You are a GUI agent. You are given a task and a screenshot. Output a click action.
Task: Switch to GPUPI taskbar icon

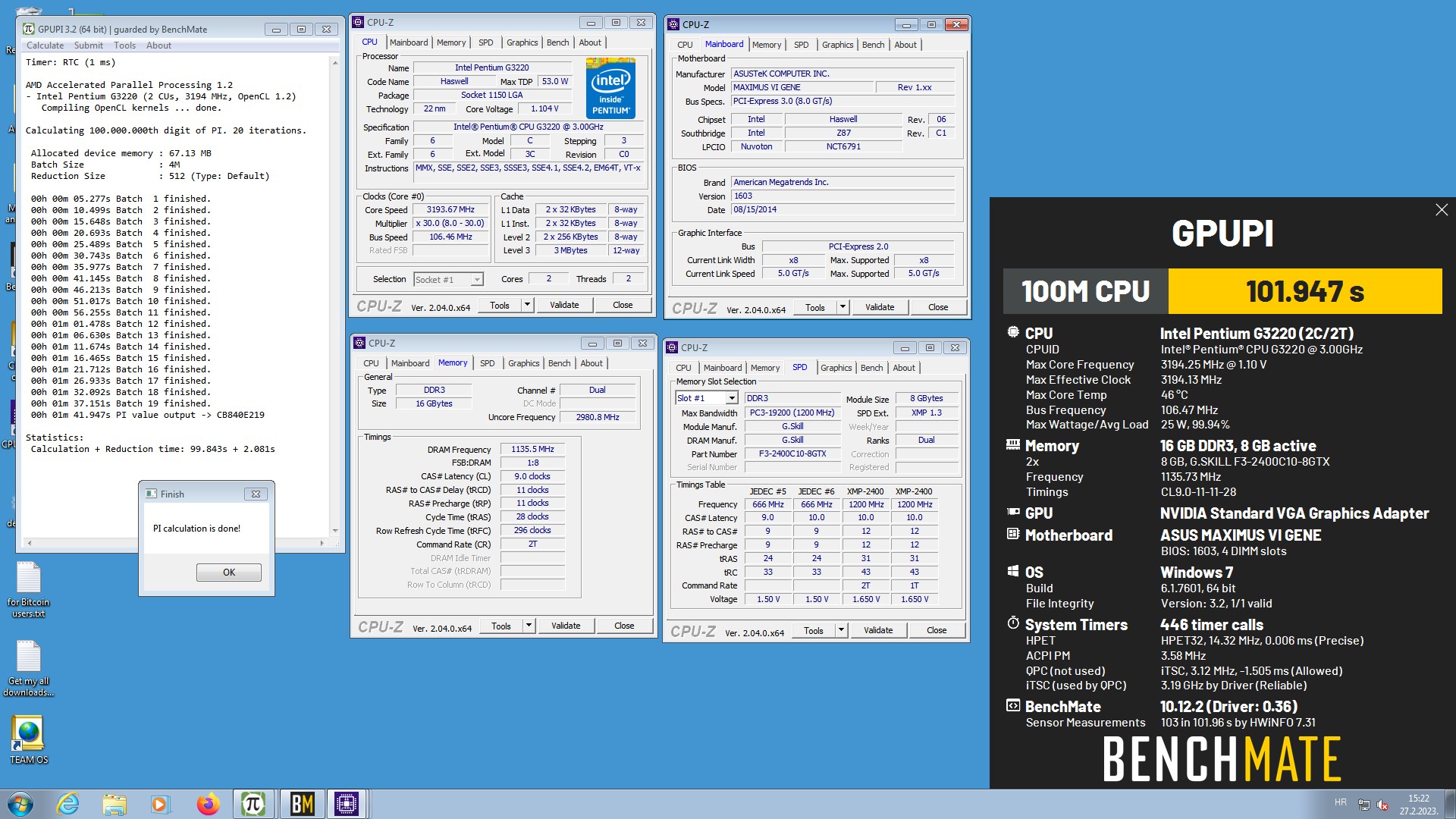(x=253, y=804)
